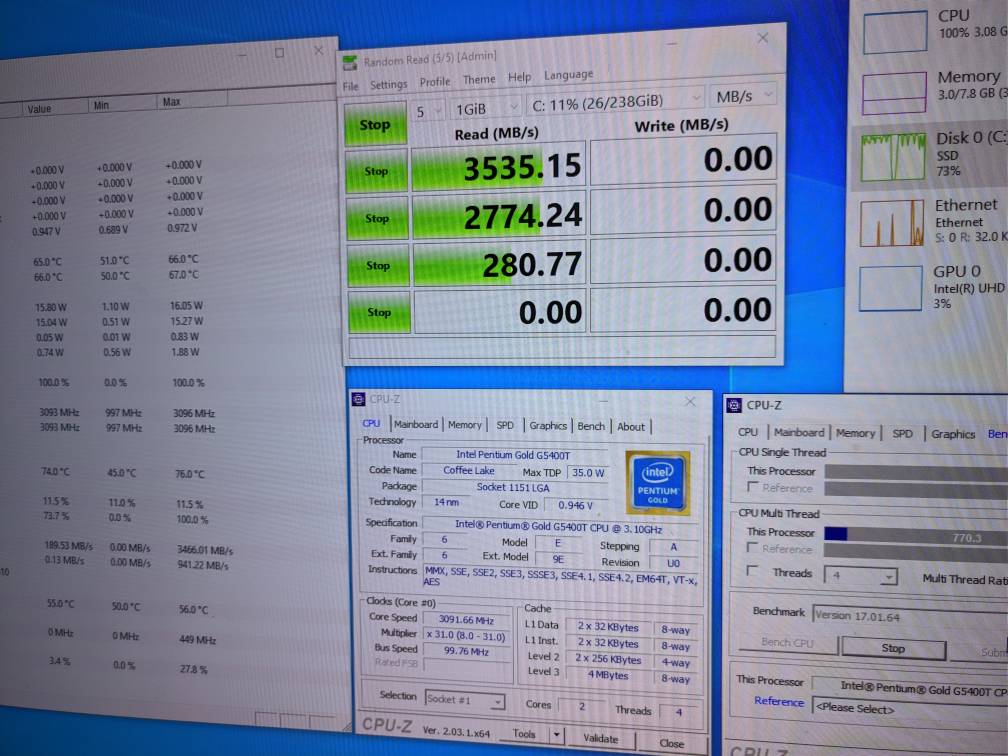Click the CrystalDiskMark title bar icon
The height and width of the screenshot is (756, 1008).
350,62
